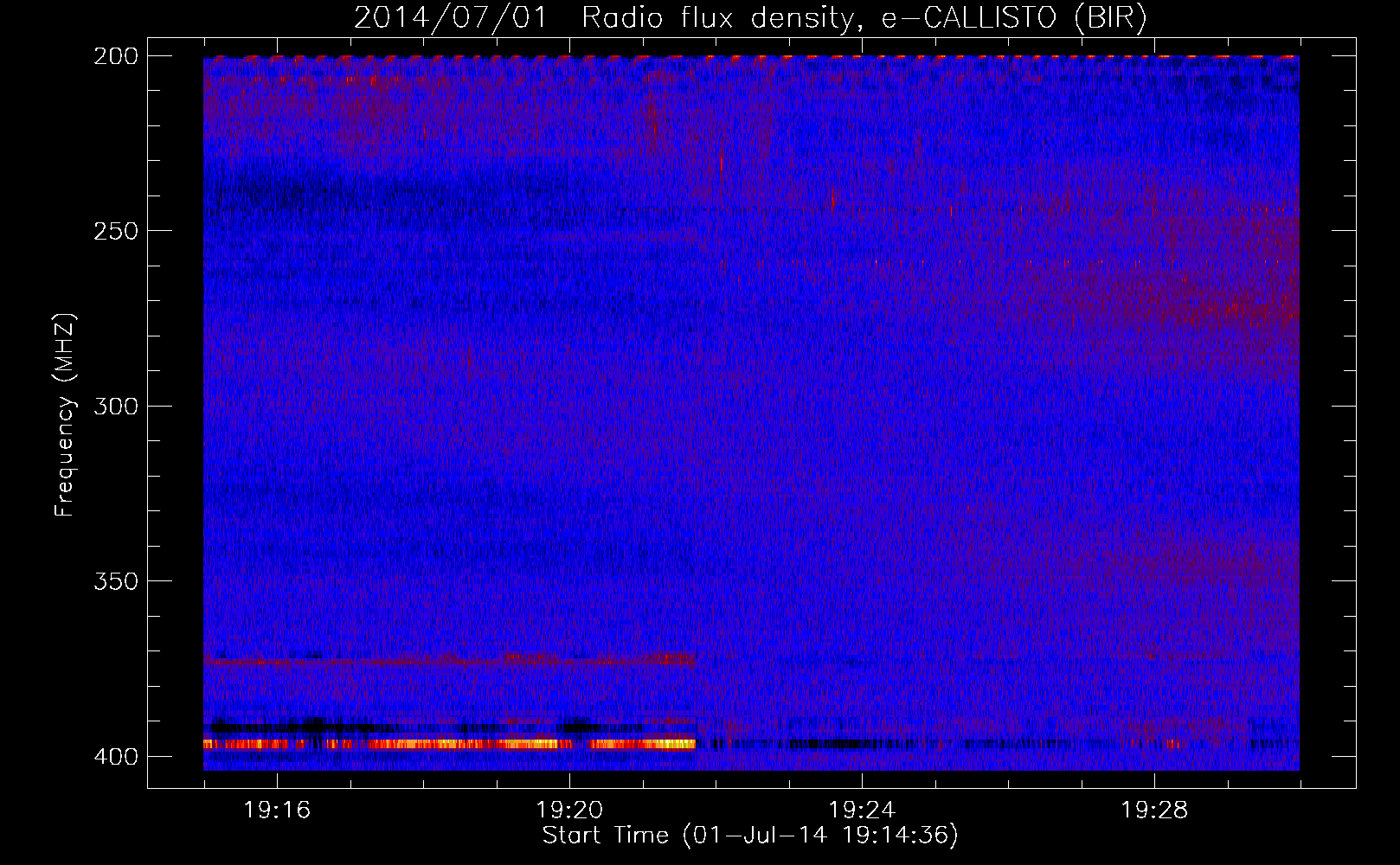The image size is (1400, 865).
Task: Click the 19:16 time tick label
Action: point(277,810)
